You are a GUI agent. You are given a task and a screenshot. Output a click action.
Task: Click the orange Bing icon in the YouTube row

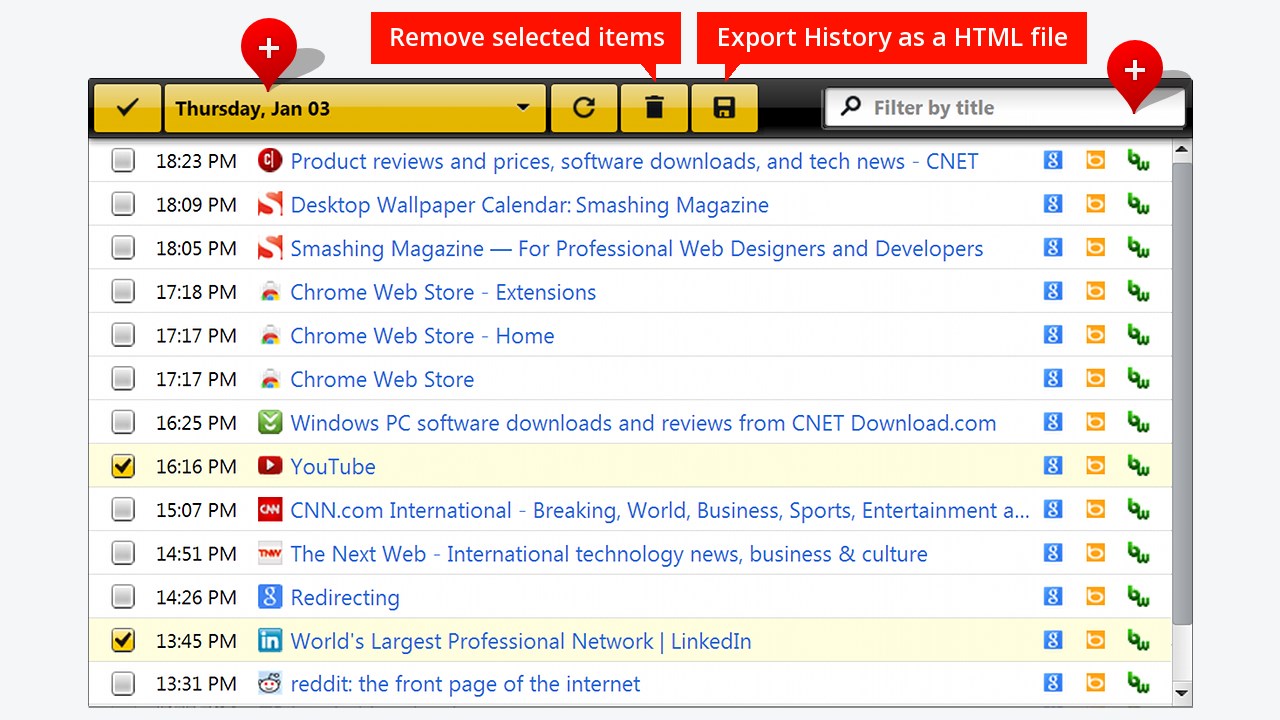click(1096, 465)
